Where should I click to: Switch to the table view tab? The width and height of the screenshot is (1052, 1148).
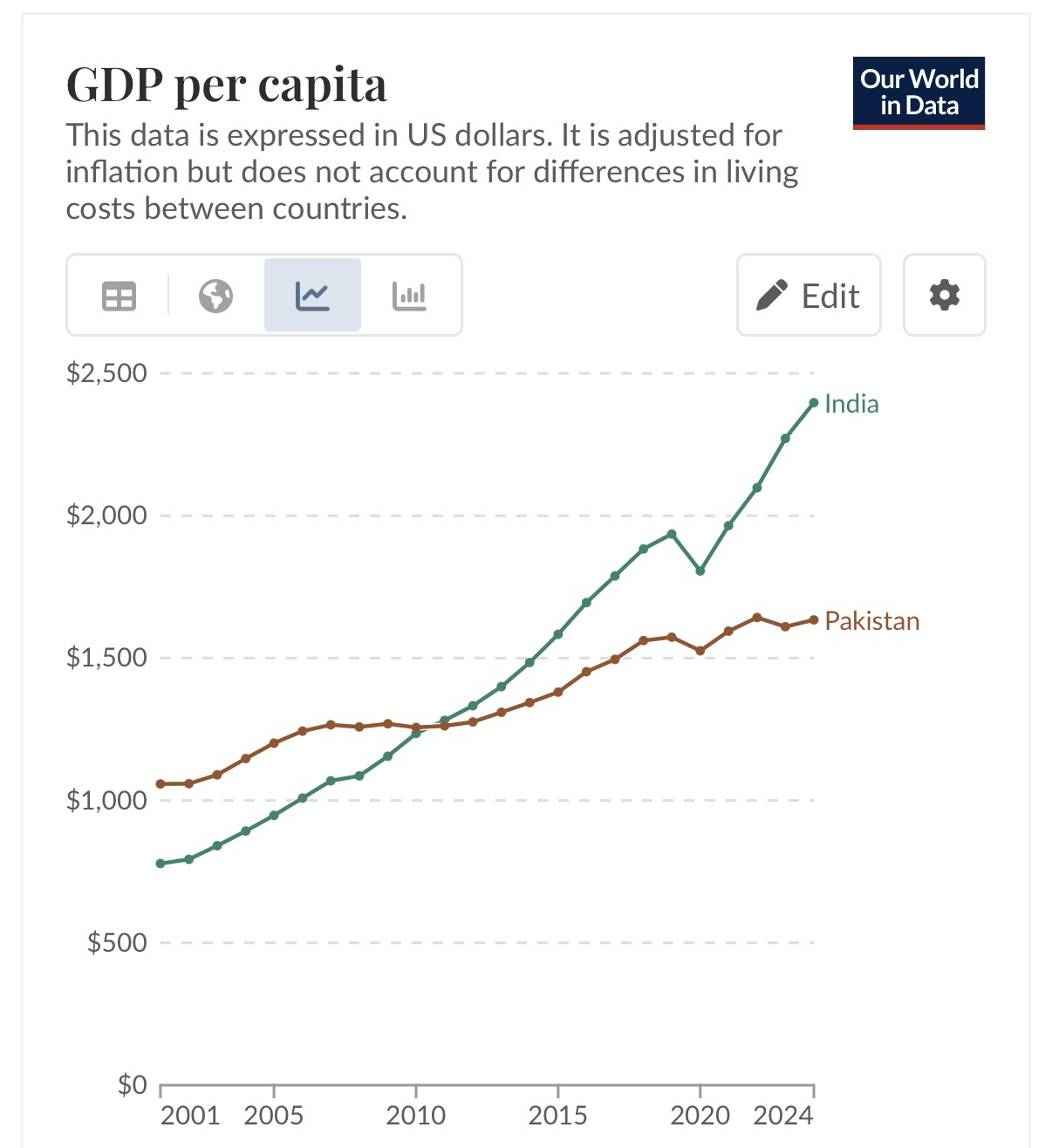click(x=119, y=296)
